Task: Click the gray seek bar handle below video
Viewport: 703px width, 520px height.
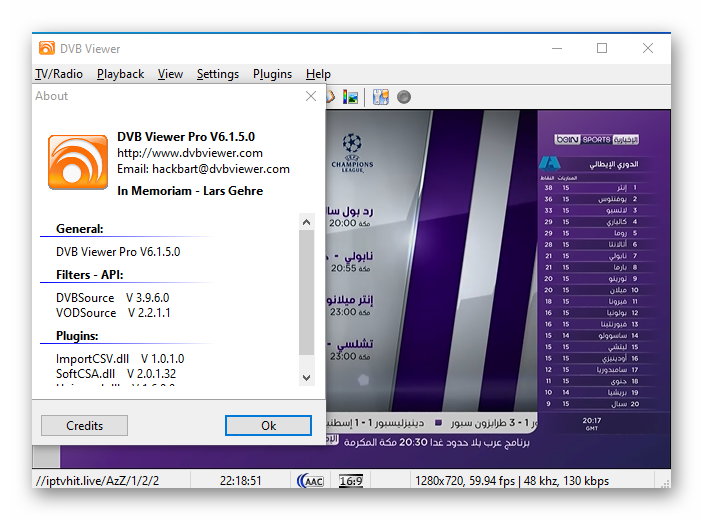Action: pos(46,457)
